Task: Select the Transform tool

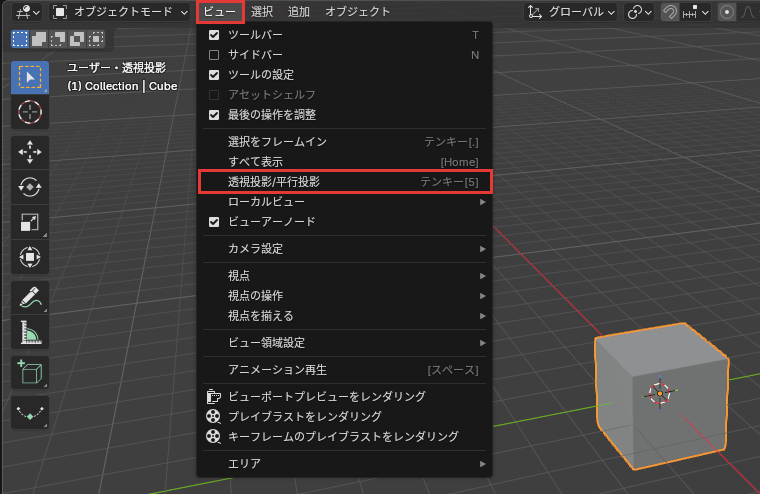Action: pyautogui.click(x=30, y=257)
